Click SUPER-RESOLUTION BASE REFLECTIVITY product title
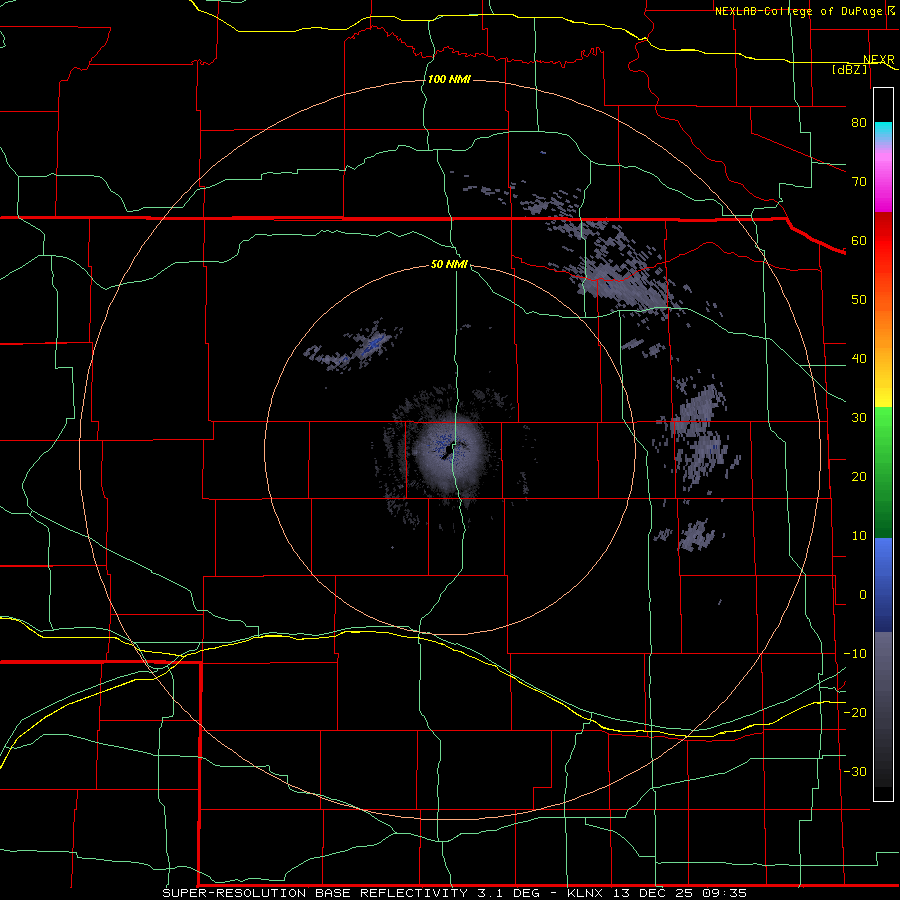 (315, 893)
